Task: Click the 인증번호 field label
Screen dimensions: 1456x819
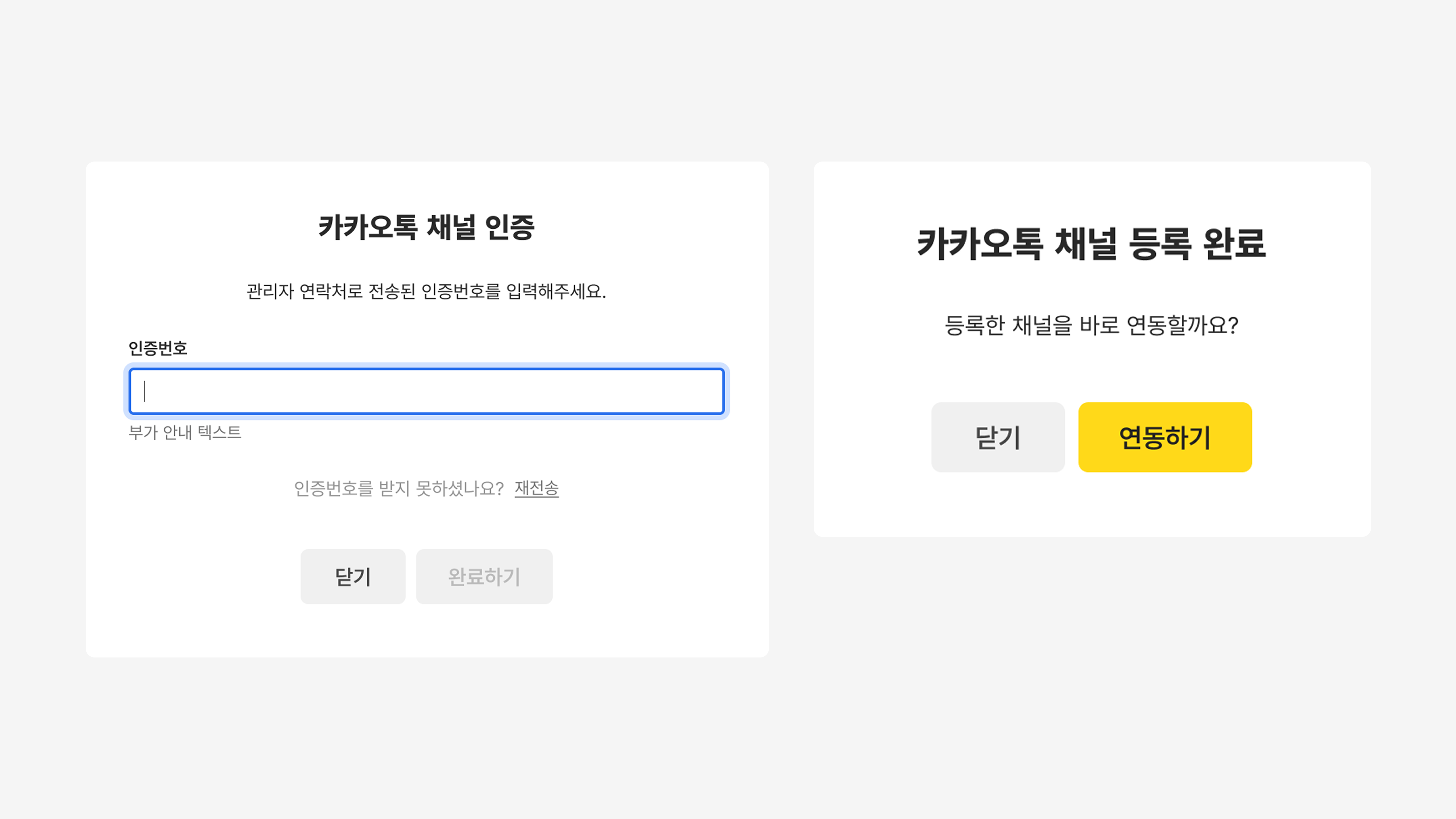Action: pos(158,348)
